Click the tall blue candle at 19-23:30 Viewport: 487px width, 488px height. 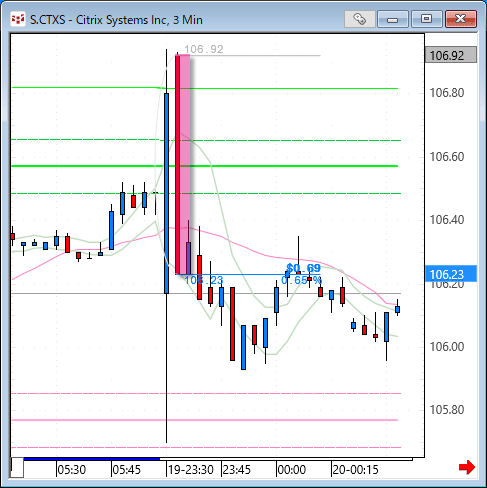point(166,193)
